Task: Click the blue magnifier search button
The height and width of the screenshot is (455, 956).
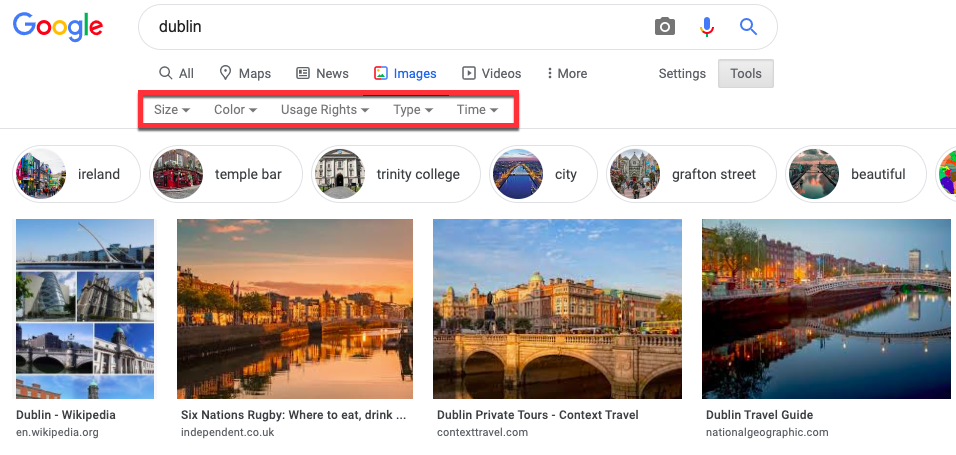Action: (748, 27)
